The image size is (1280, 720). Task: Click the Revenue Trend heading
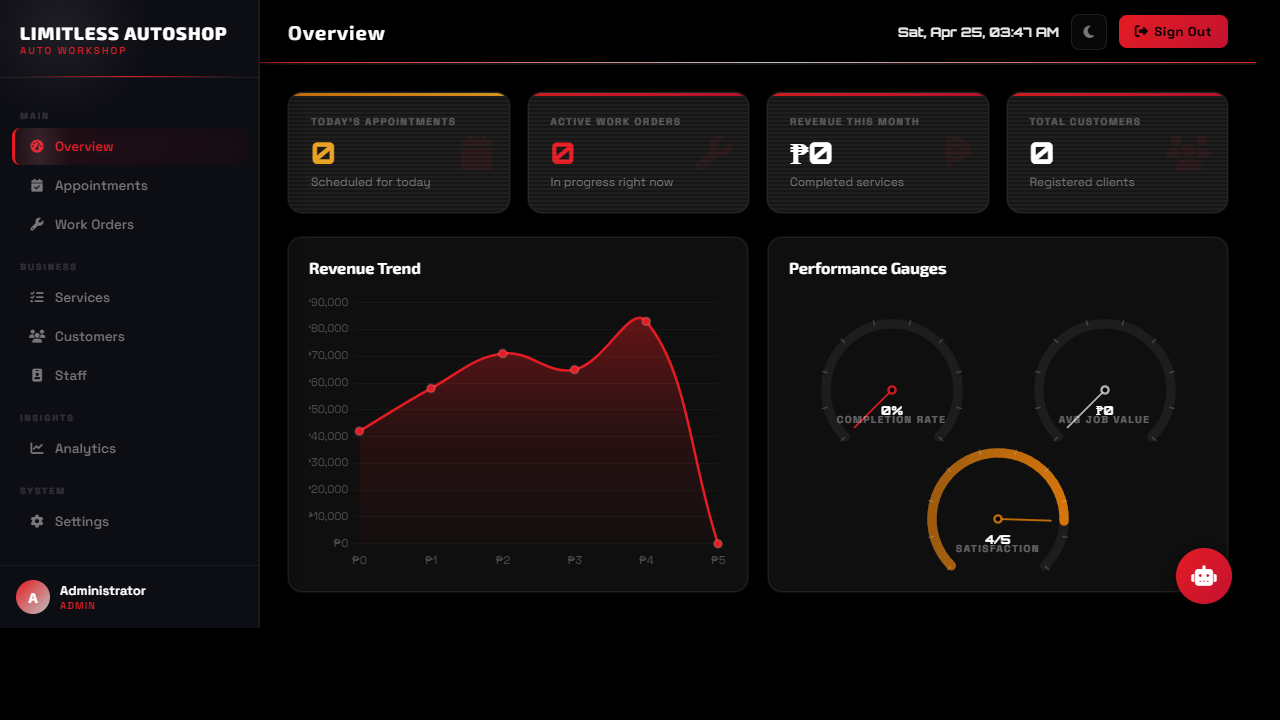tap(365, 268)
